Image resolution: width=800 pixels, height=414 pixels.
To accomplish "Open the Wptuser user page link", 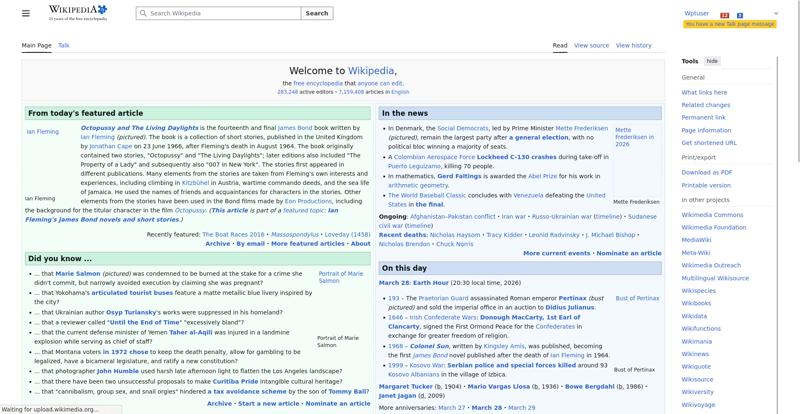I will 696,13.
